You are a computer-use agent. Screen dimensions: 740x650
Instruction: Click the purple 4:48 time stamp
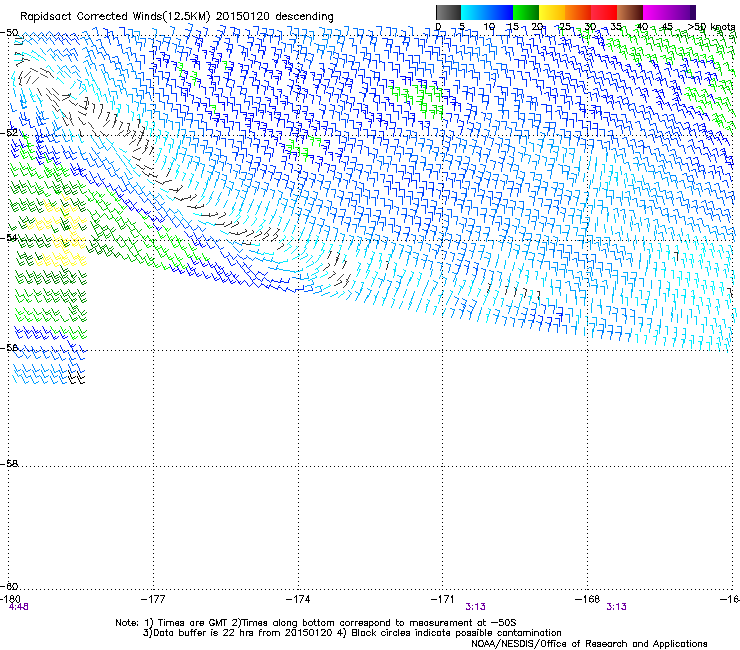[18, 607]
